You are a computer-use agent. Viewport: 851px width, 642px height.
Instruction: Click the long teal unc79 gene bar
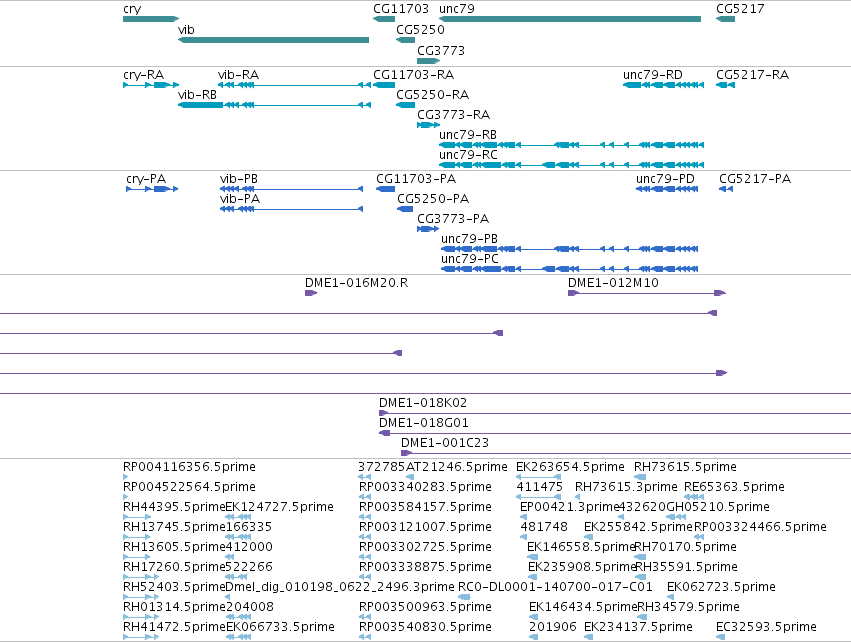point(570,19)
